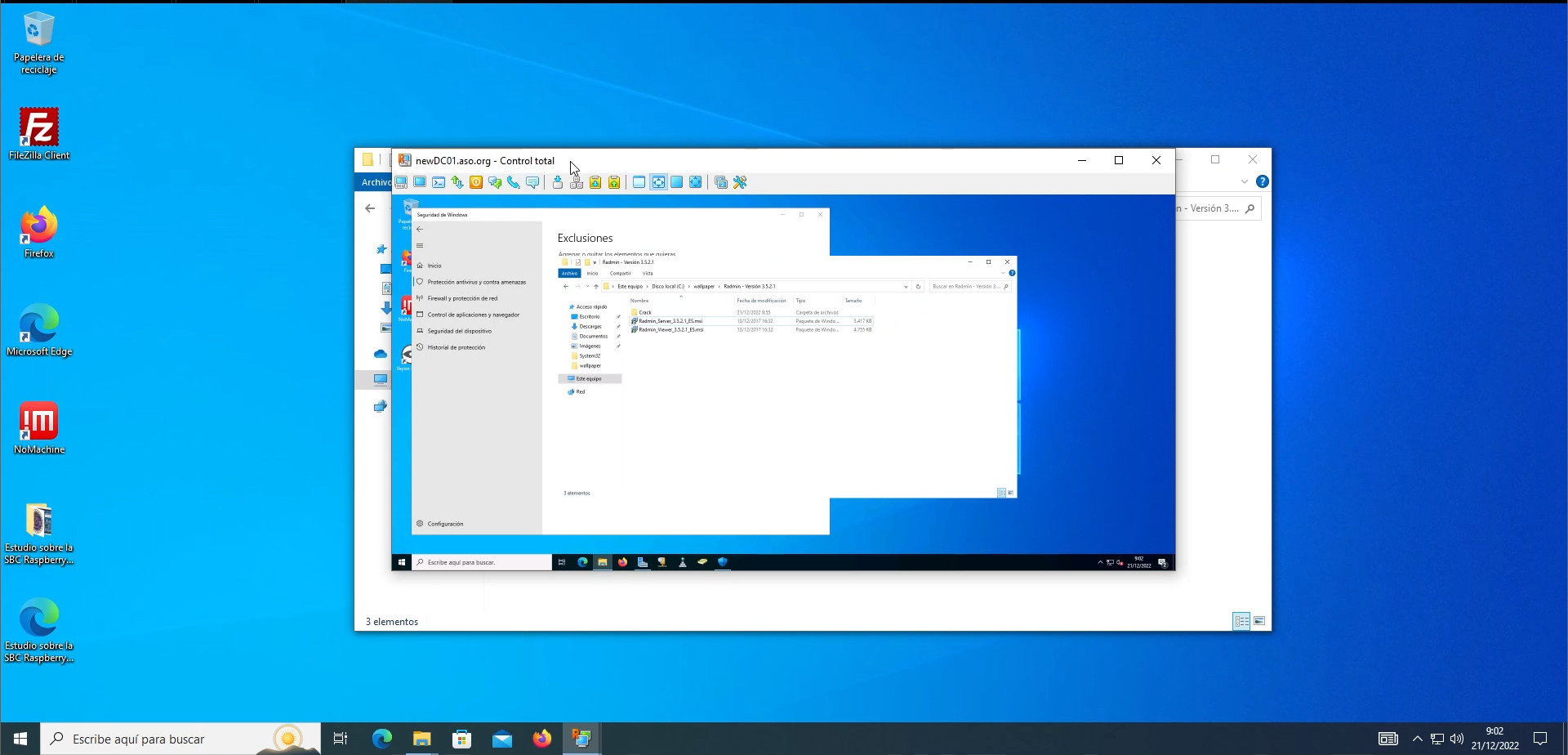Toggle full screen stretched view icon
This screenshot has height=755, width=1568.
click(x=695, y=182)
